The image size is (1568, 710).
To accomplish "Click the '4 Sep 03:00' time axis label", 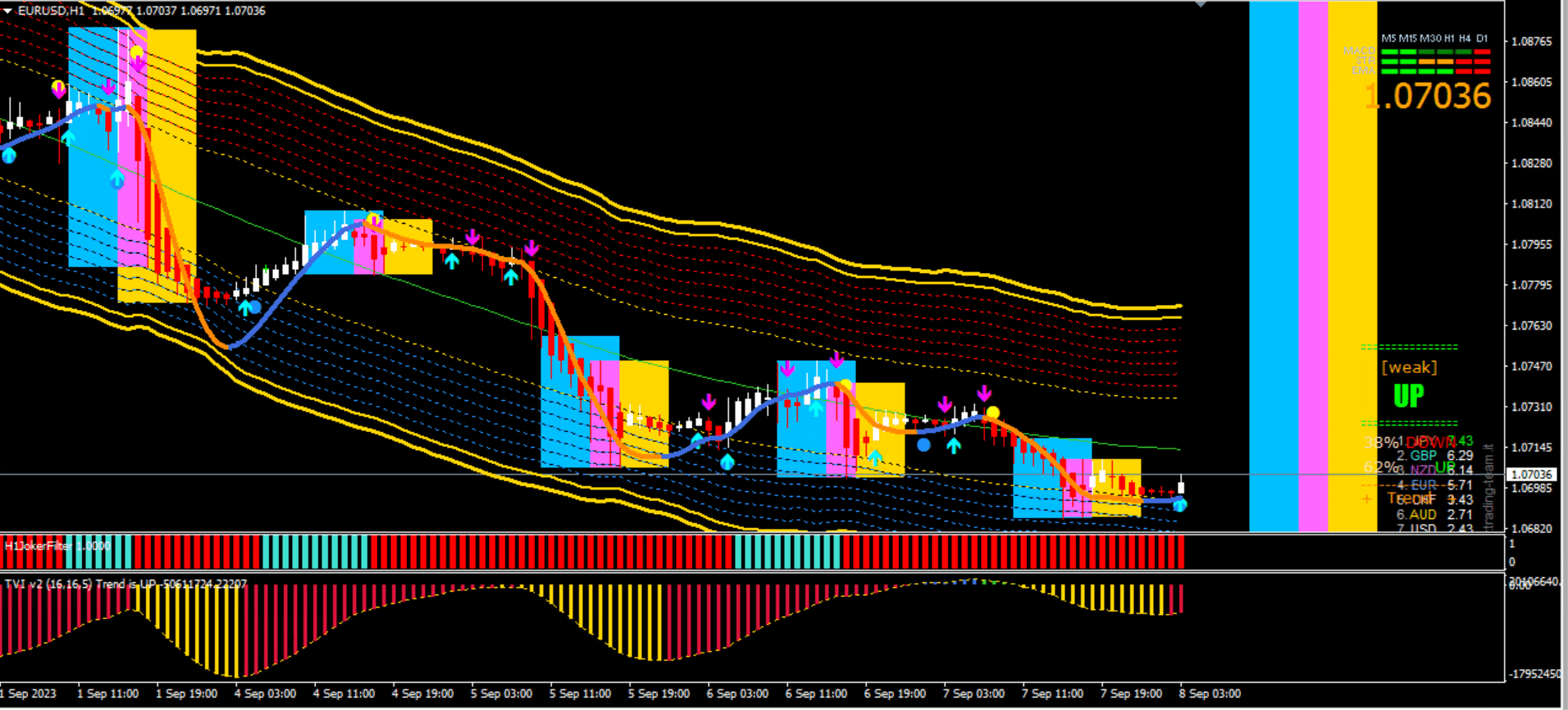I will (x=265, y=694).
